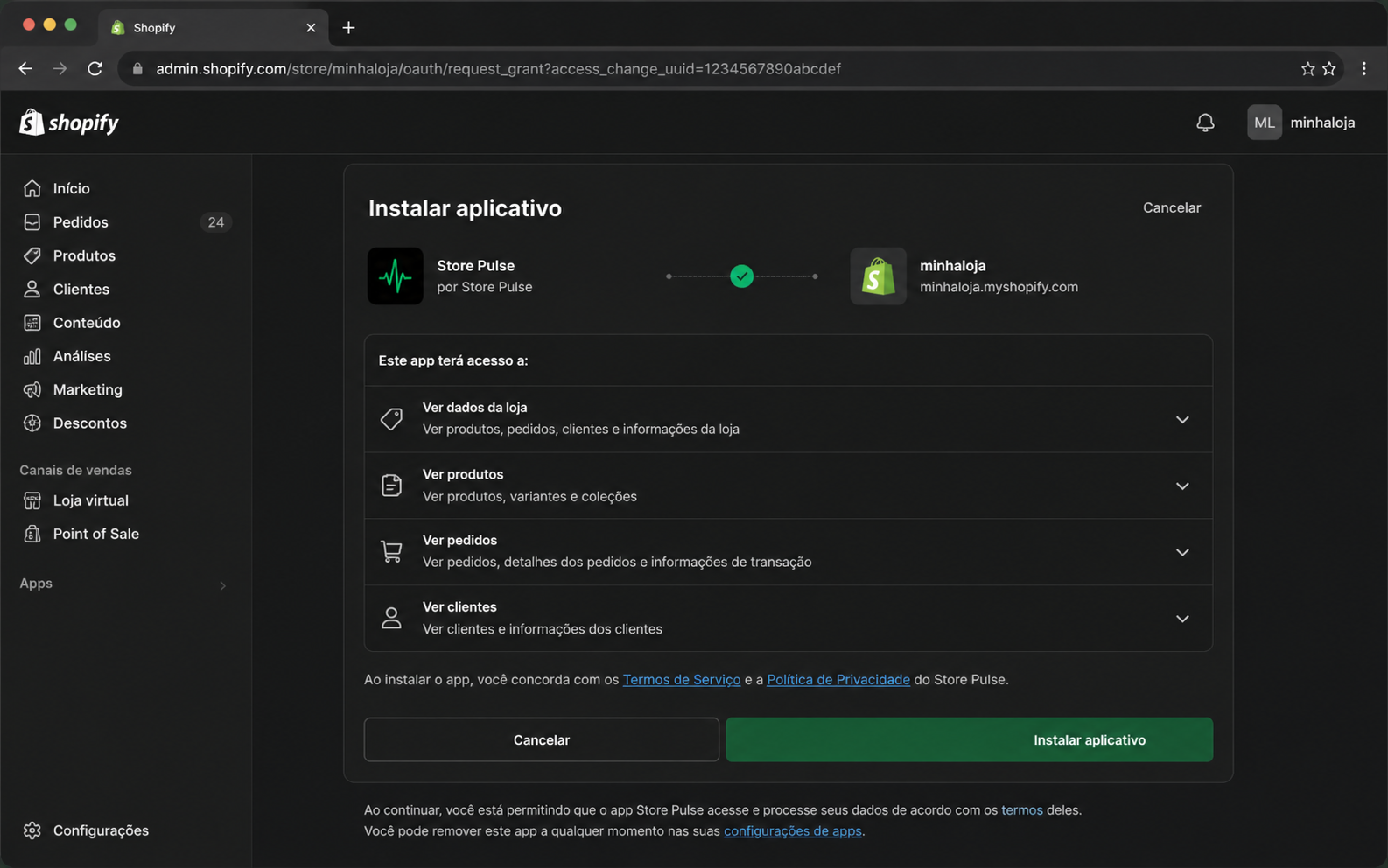Click the minhaloja.myshopify.com store address
Image resolution: width=1388 pixels, height=868 pixels.
(999, 287)
